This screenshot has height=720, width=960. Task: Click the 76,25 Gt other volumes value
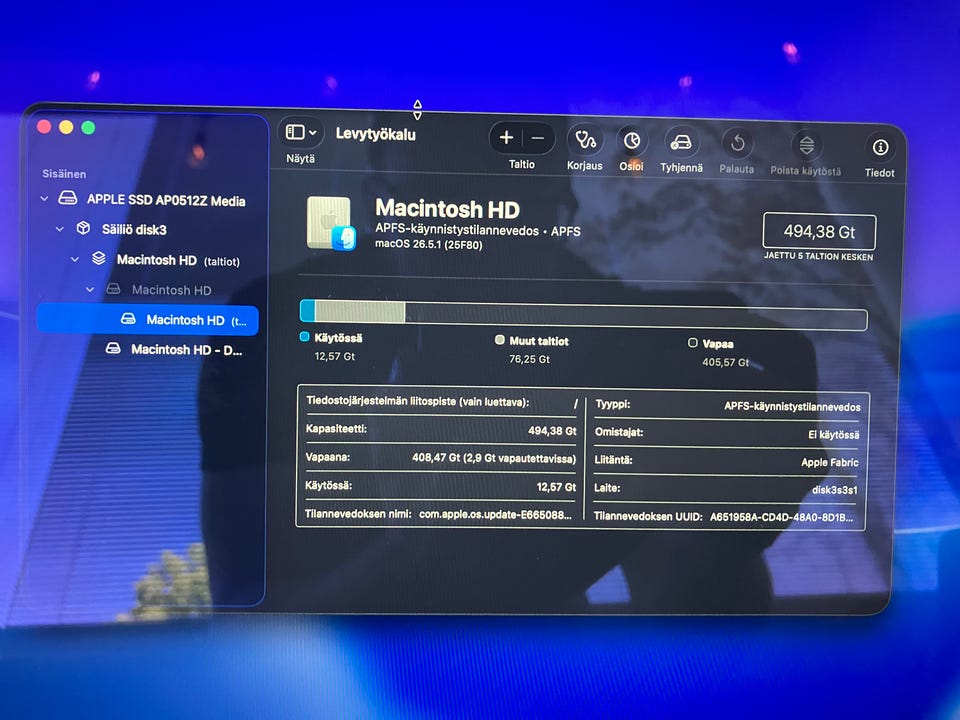[530, 359]
